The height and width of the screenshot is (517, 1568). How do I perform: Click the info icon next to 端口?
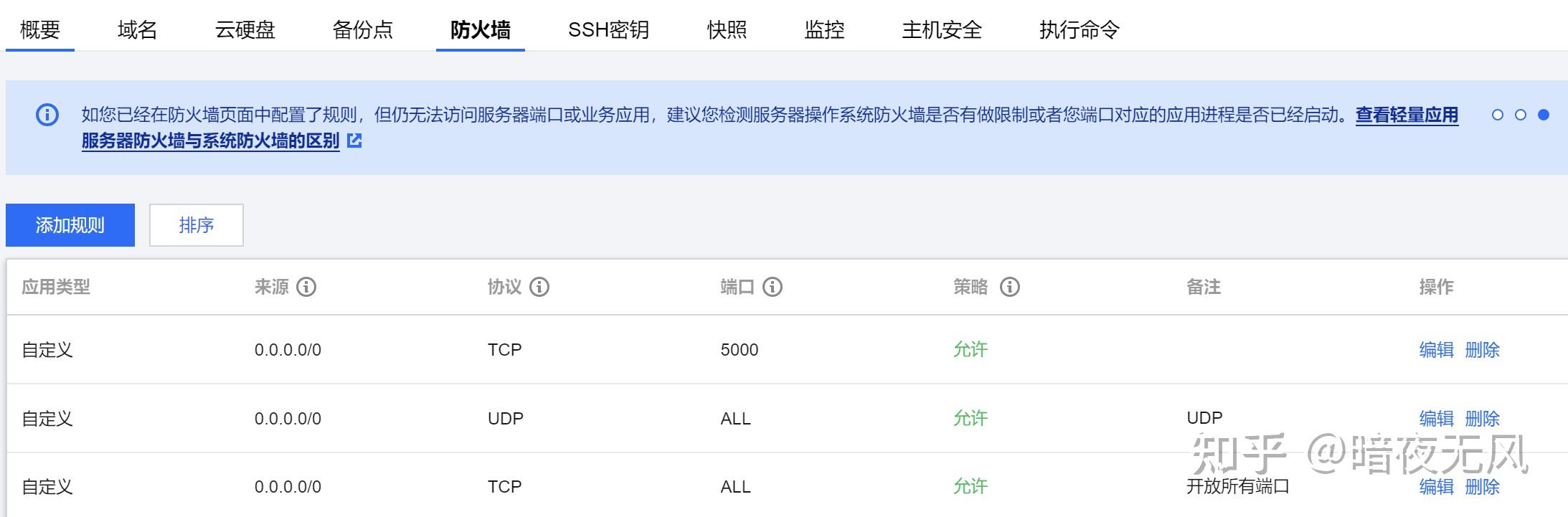click(x=773, y=287)
